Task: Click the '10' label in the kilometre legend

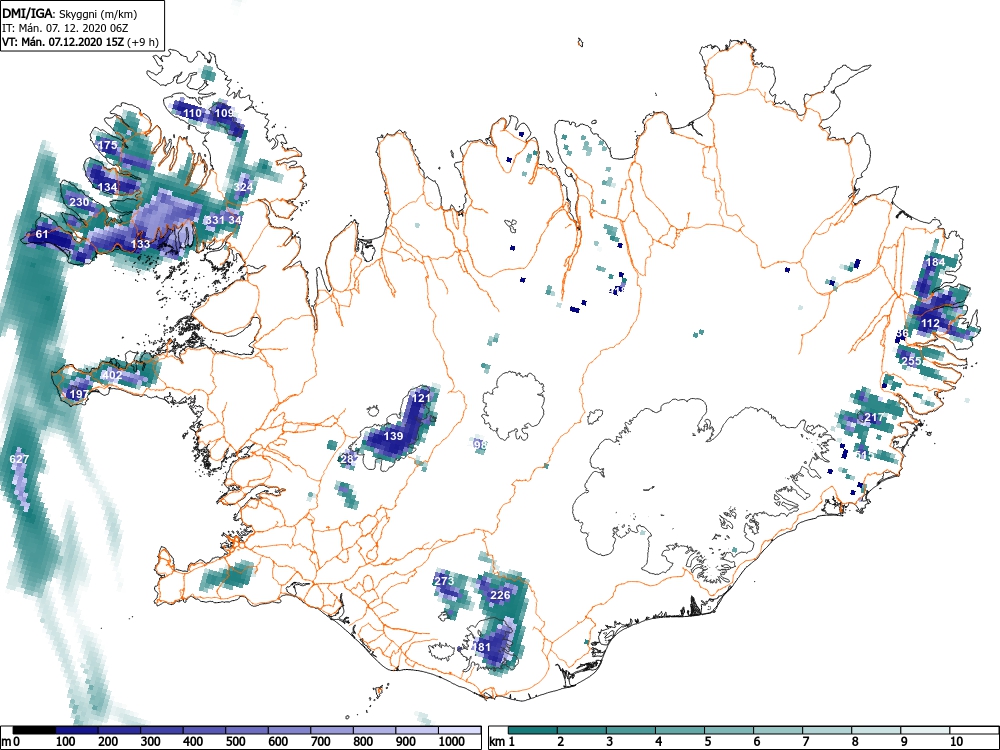Action: coord(955,742)
